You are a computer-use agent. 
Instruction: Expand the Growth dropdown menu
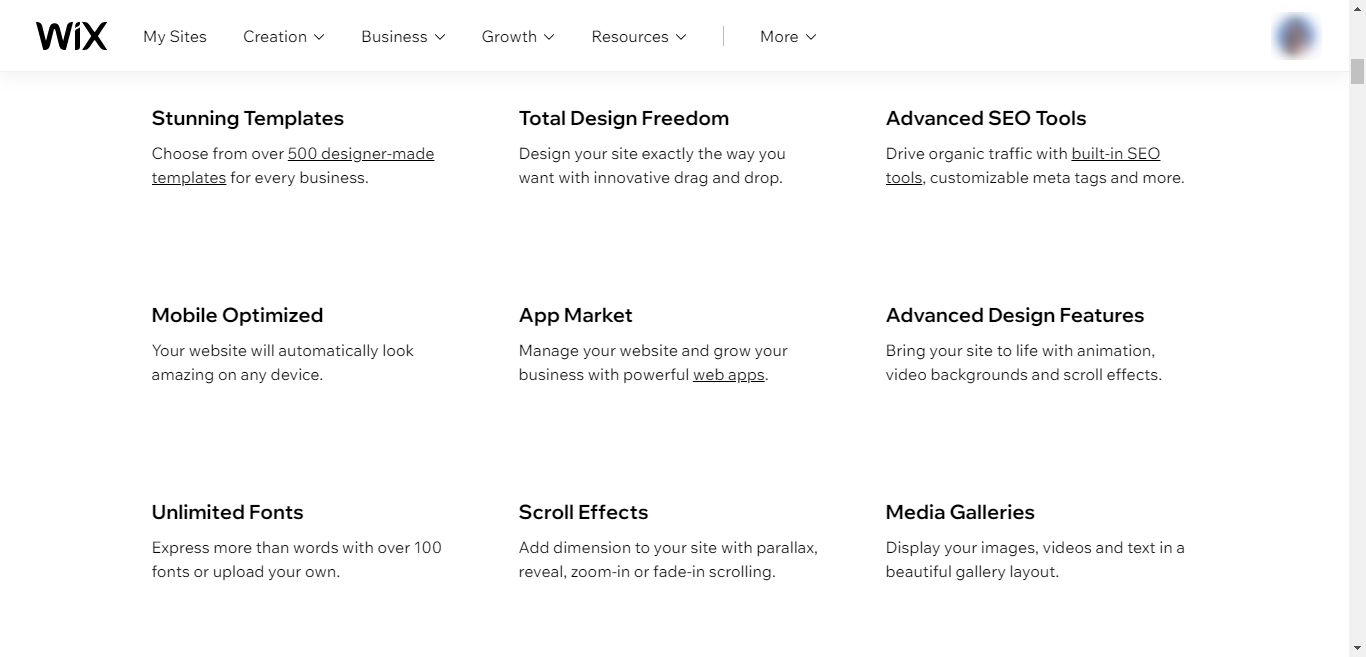[517, 36]
